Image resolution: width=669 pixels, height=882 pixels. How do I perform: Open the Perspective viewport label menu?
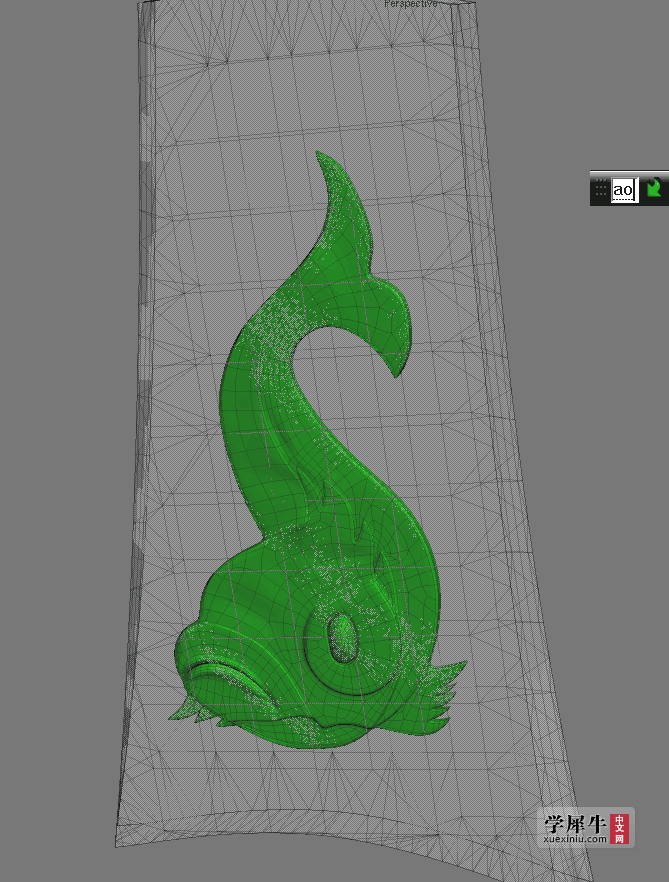point(411,3)
